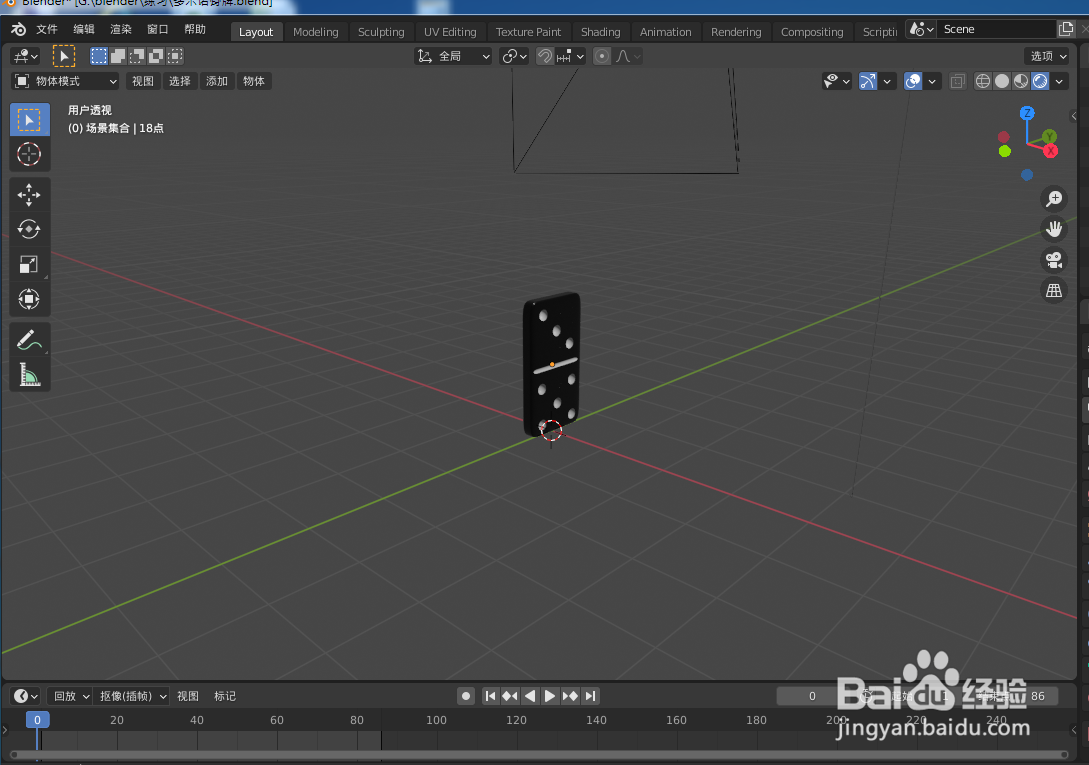Click the current frame field showing 86

pos(1037,695)
